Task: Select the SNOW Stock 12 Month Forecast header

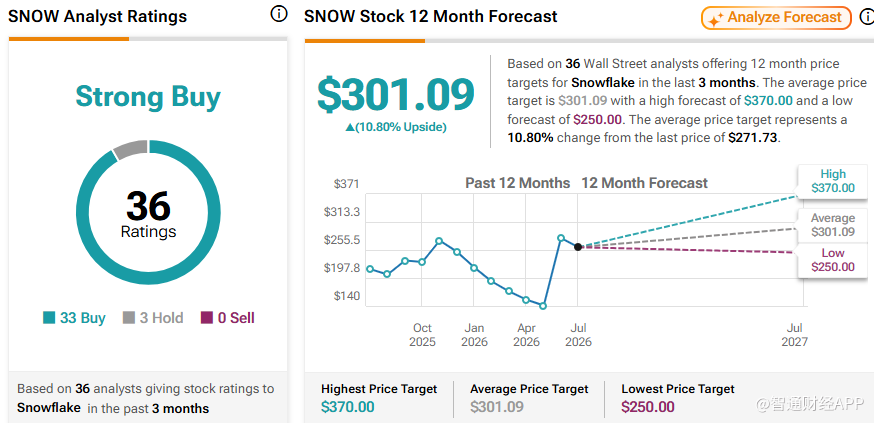Action: [430, 16]
